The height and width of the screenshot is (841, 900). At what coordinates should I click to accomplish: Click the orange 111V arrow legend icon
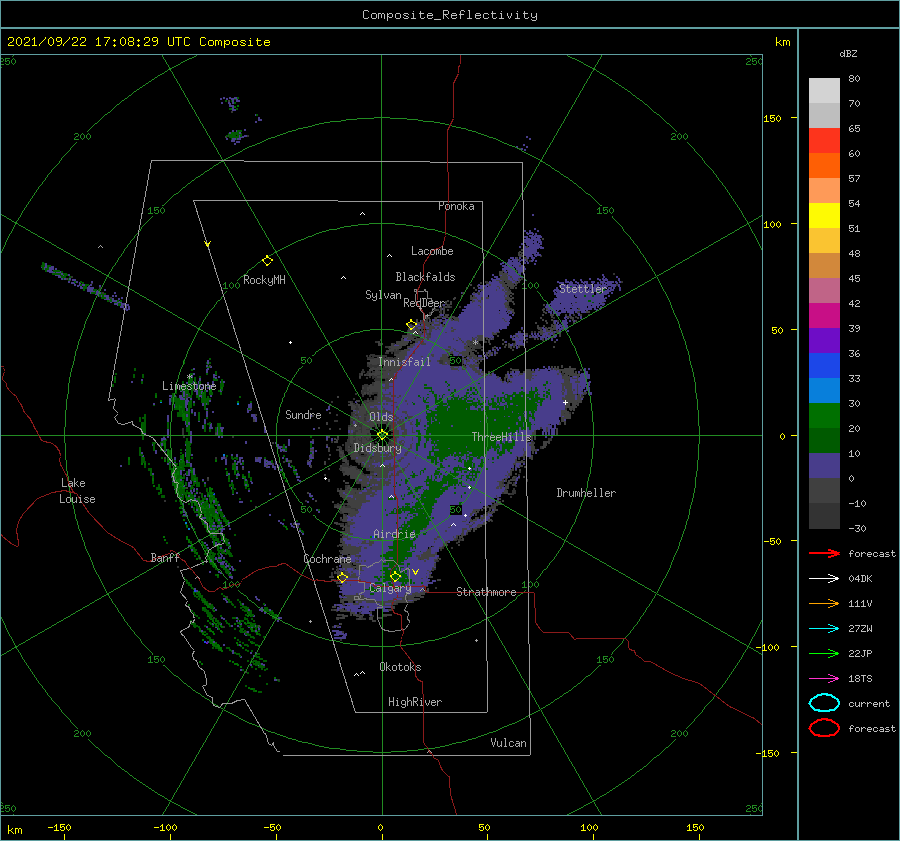pyautogui.click(x=824, y=603)
